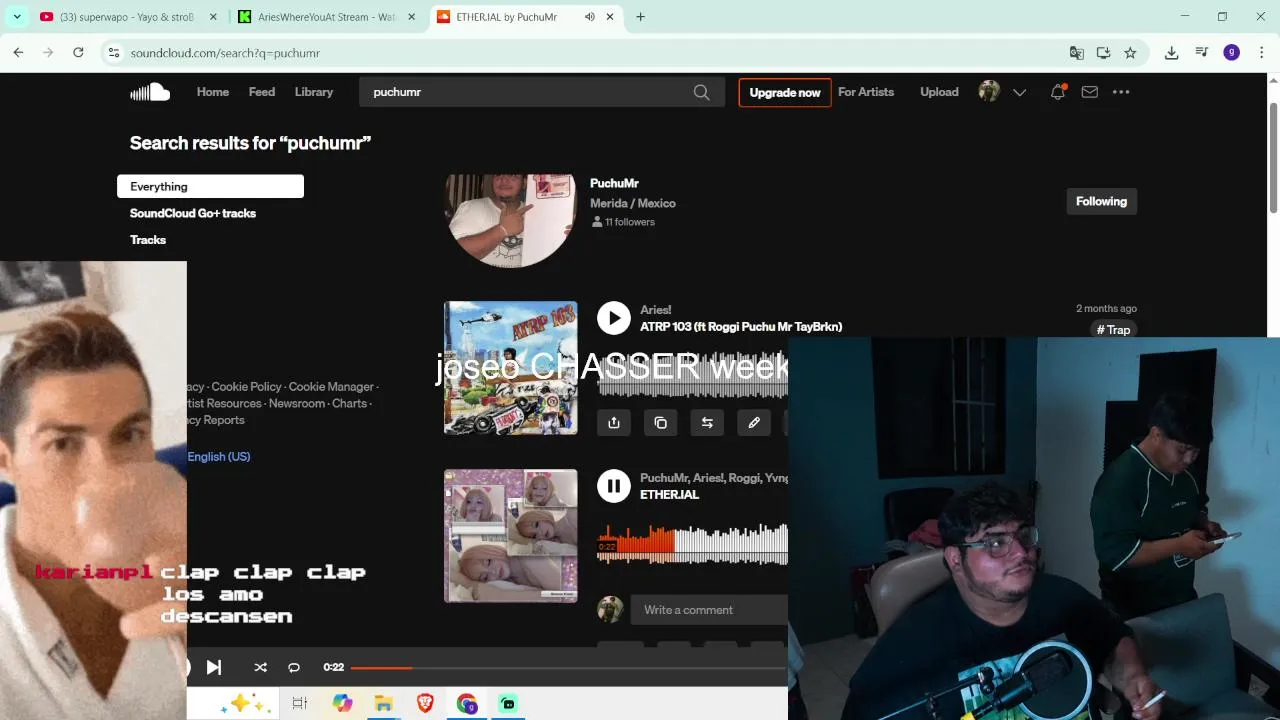Image resolution: width=1280 pixels, height=720 pixels.
Task: Pause the ETHER.IAL track
Action: 614,486
